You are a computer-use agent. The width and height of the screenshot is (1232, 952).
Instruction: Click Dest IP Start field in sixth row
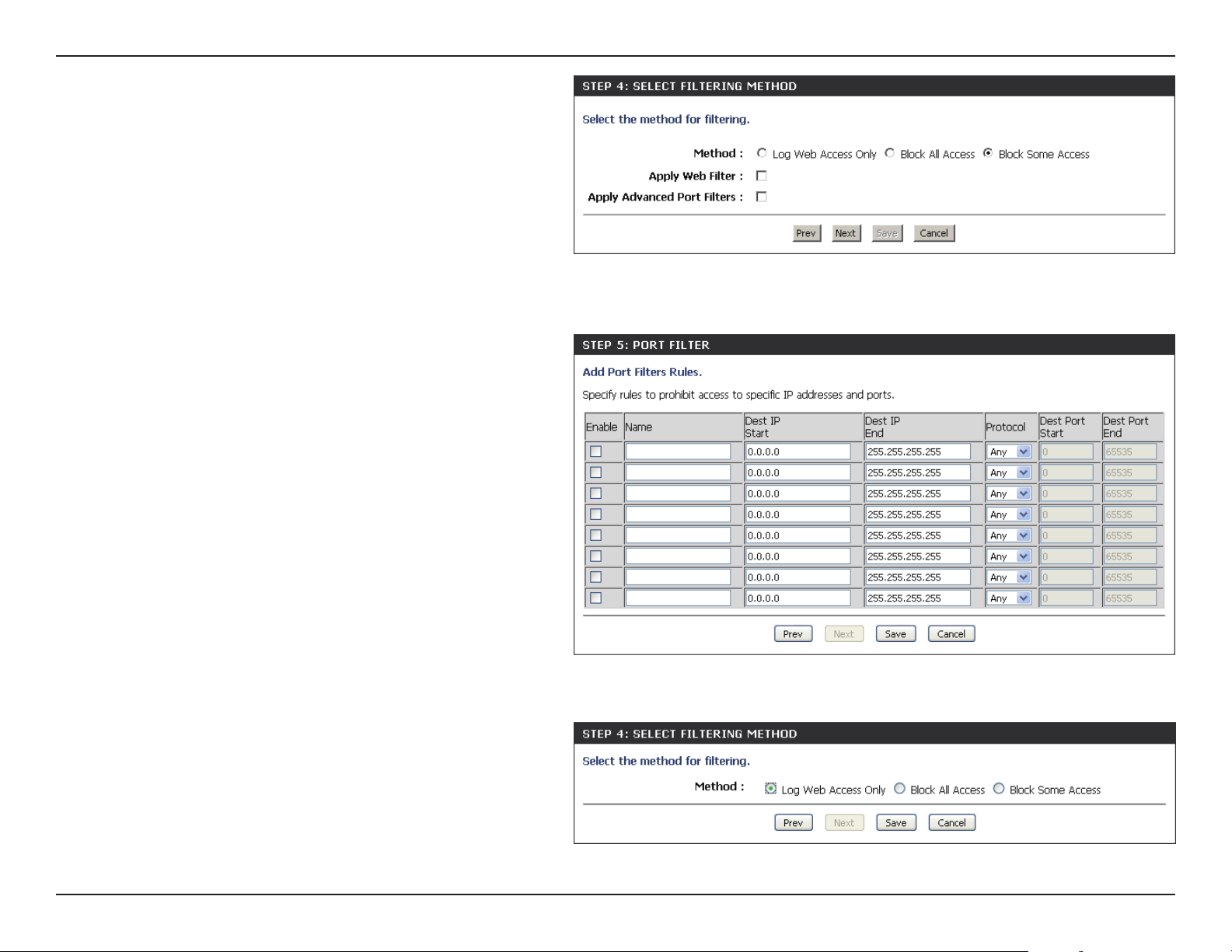pos(798,556)
